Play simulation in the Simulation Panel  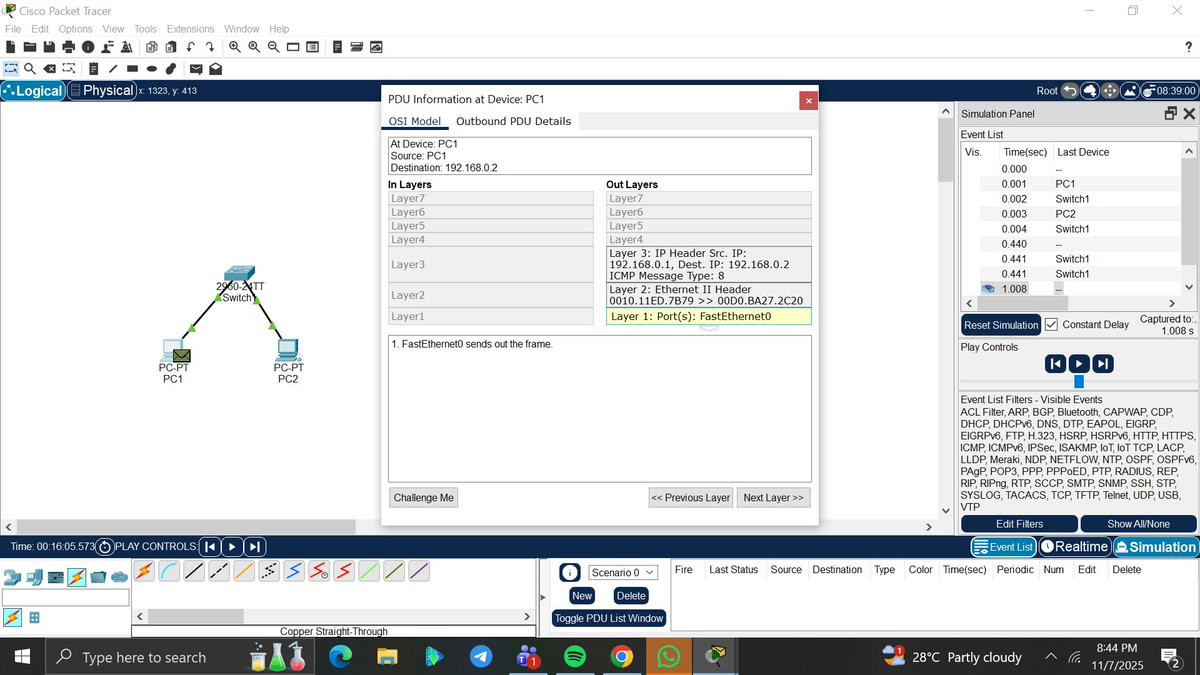1079,364
